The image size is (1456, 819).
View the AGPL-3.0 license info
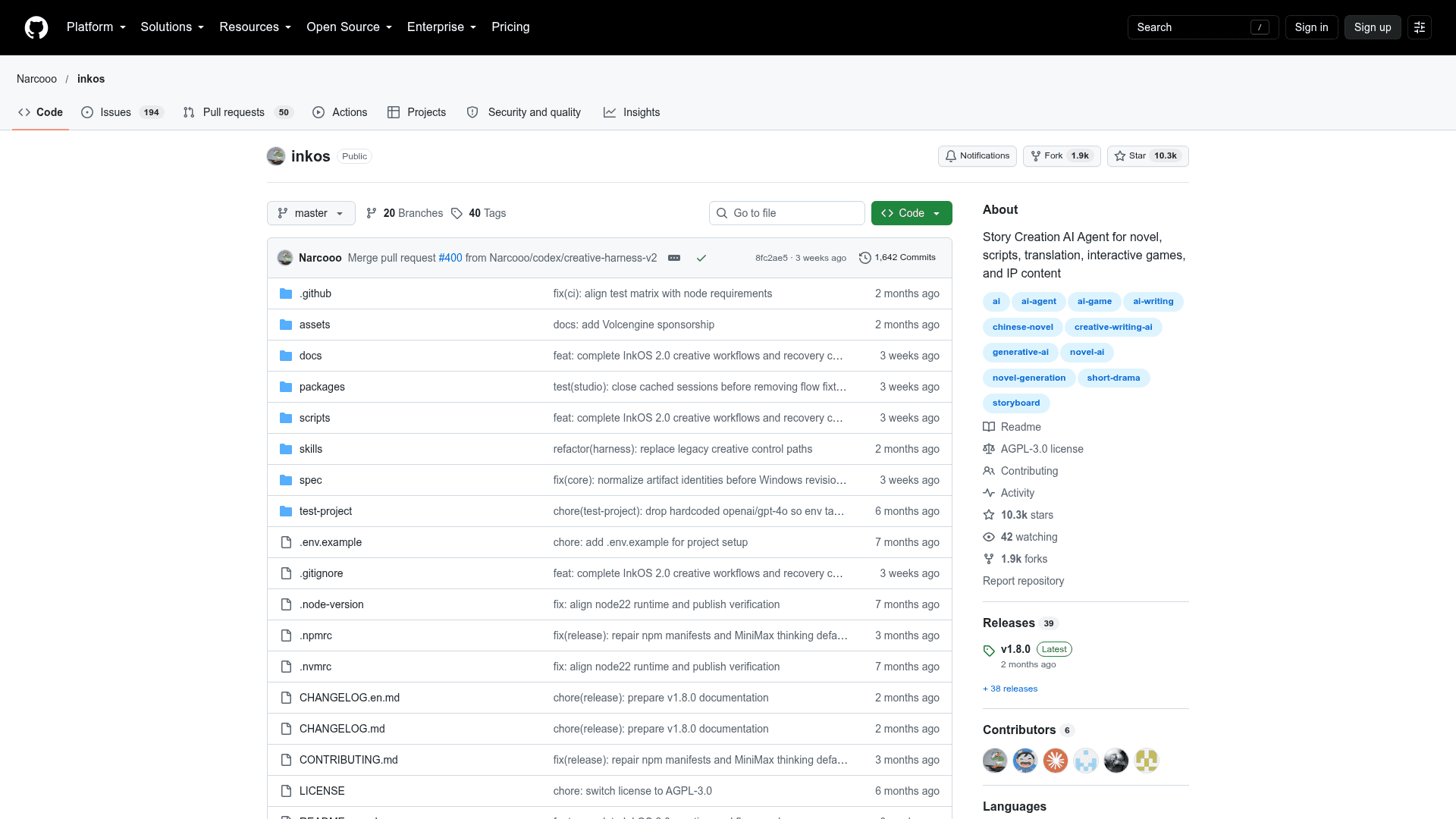tap(1034, 449)
